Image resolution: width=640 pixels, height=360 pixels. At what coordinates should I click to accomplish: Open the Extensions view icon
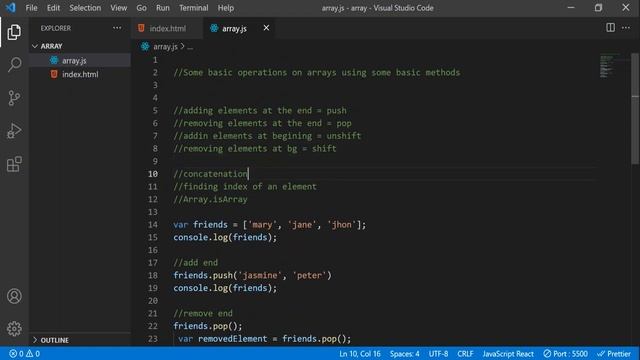click(x=14, y=164)
